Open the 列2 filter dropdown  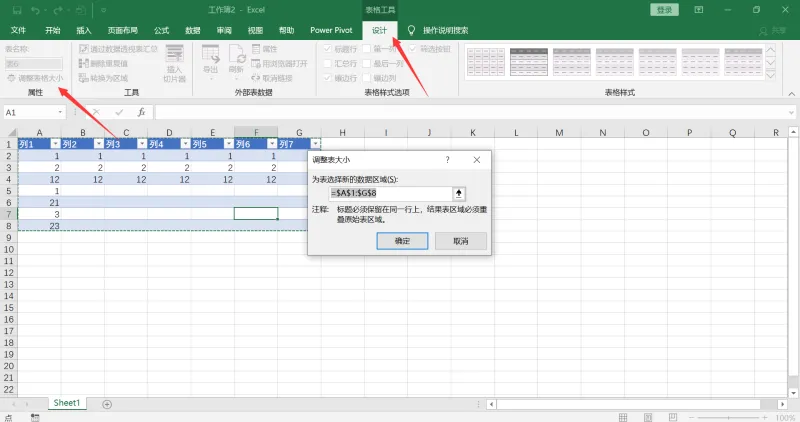(x=98, y=144)
